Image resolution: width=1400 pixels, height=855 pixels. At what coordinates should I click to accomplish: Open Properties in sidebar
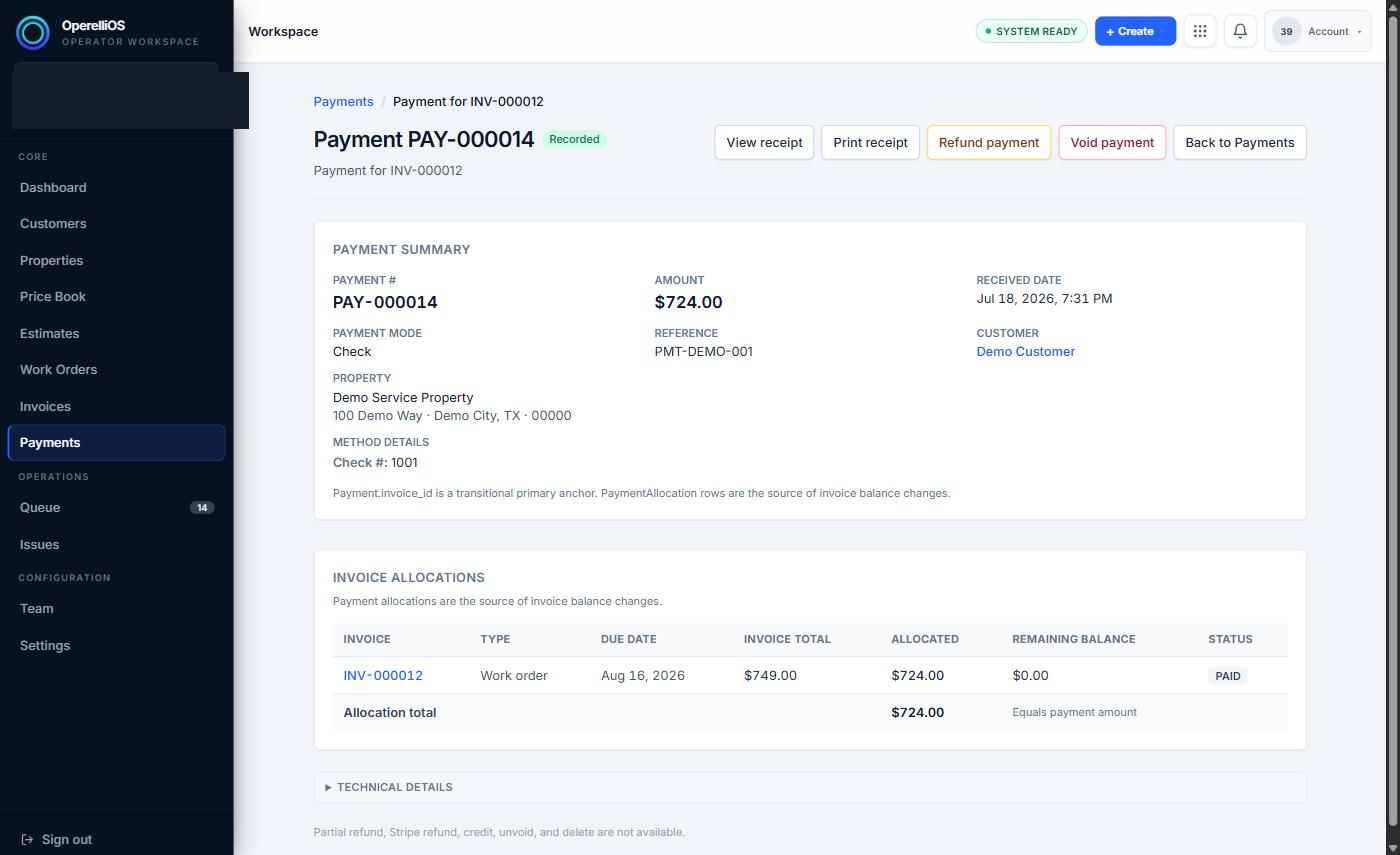pos(116,260)
